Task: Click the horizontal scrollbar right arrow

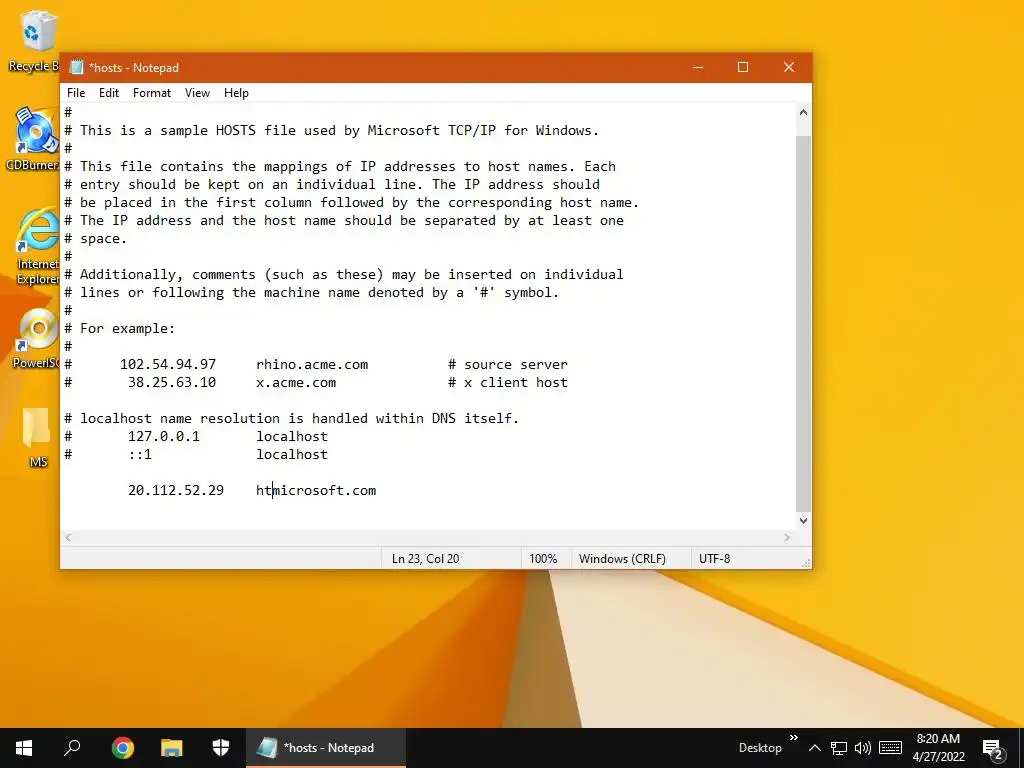Action: (x=787, y=537)
